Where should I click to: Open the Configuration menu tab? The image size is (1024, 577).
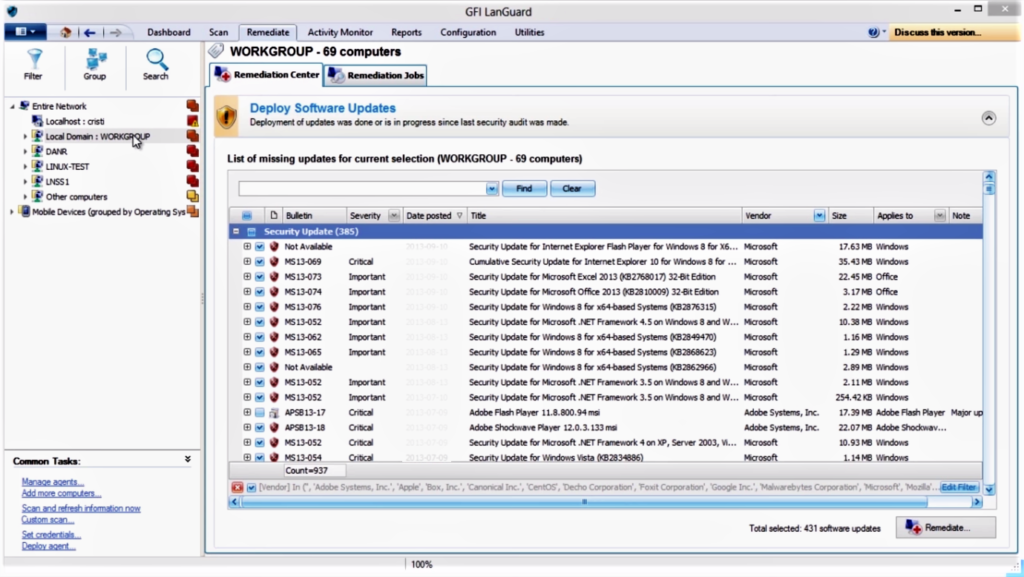468,32
